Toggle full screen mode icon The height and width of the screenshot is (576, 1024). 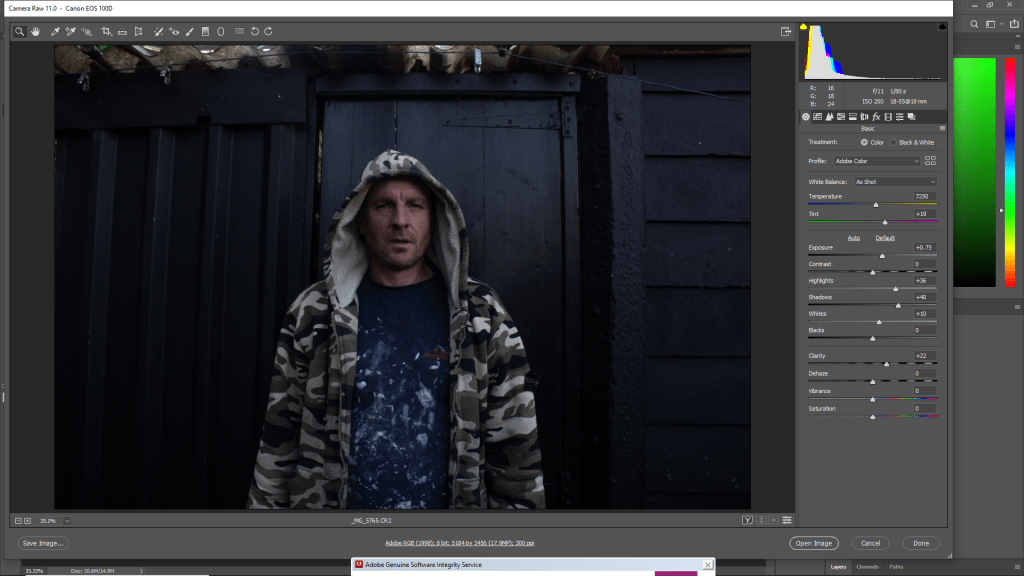[x=786, y=31]
